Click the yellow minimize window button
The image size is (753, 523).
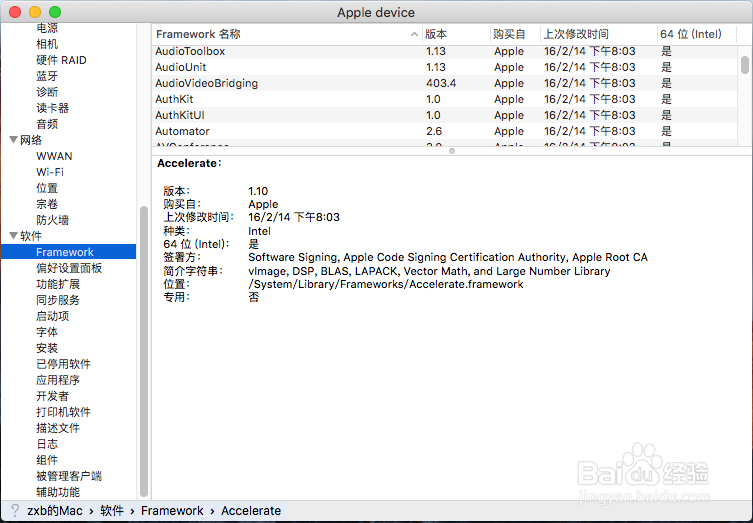point(35,12)
